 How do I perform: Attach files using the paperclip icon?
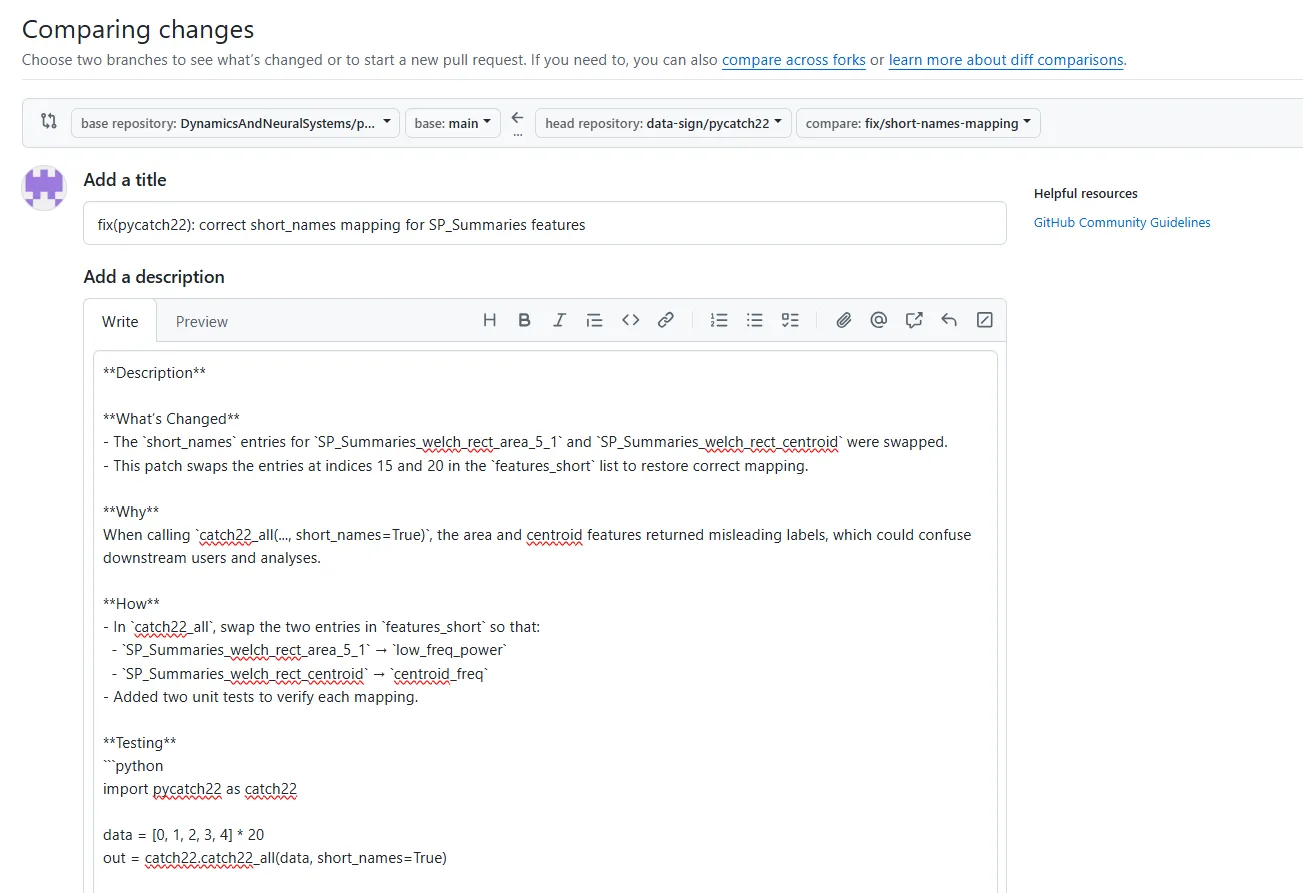844,320
